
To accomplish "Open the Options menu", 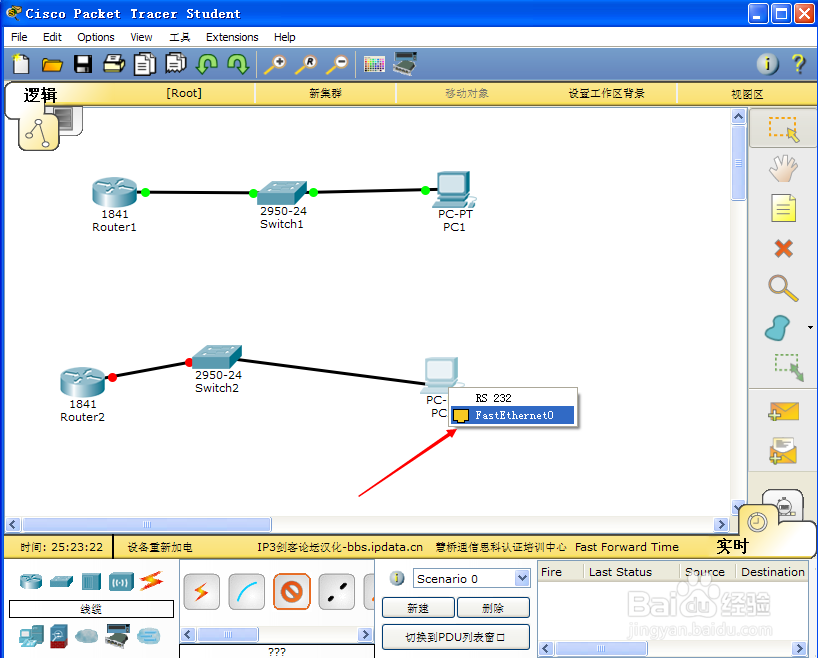I will pos(95,37).
